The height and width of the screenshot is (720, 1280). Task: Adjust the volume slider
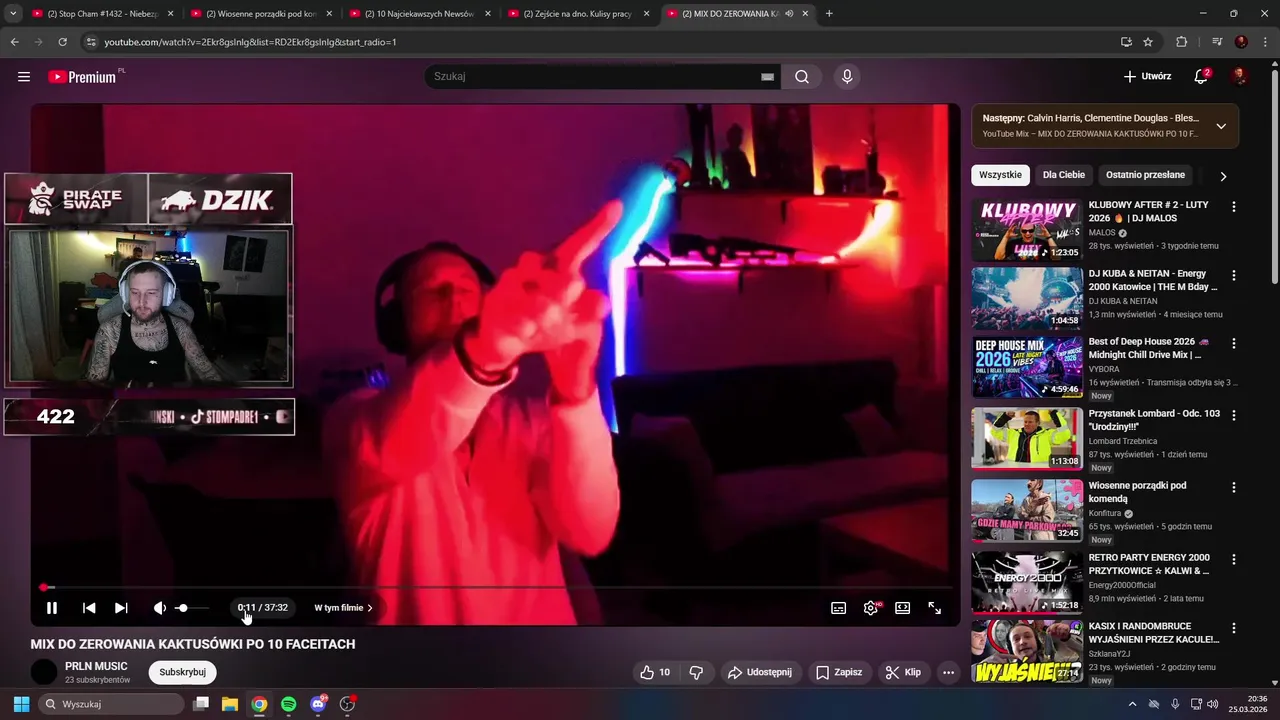pos(192,608)
